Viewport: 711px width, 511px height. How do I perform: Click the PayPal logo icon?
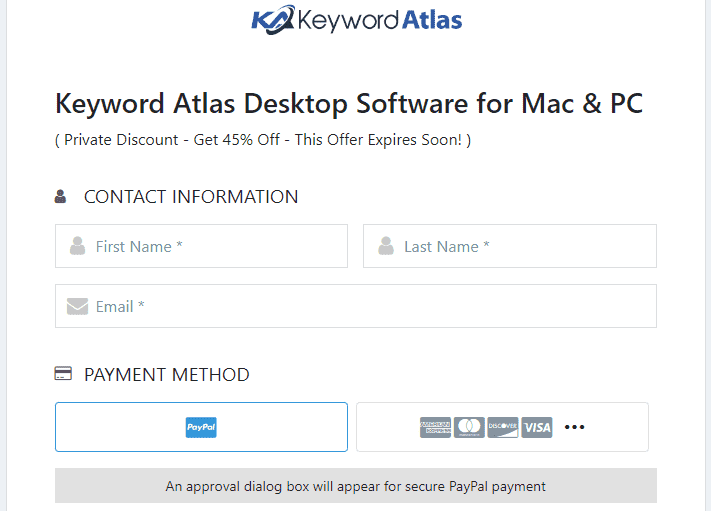(201, 427)
